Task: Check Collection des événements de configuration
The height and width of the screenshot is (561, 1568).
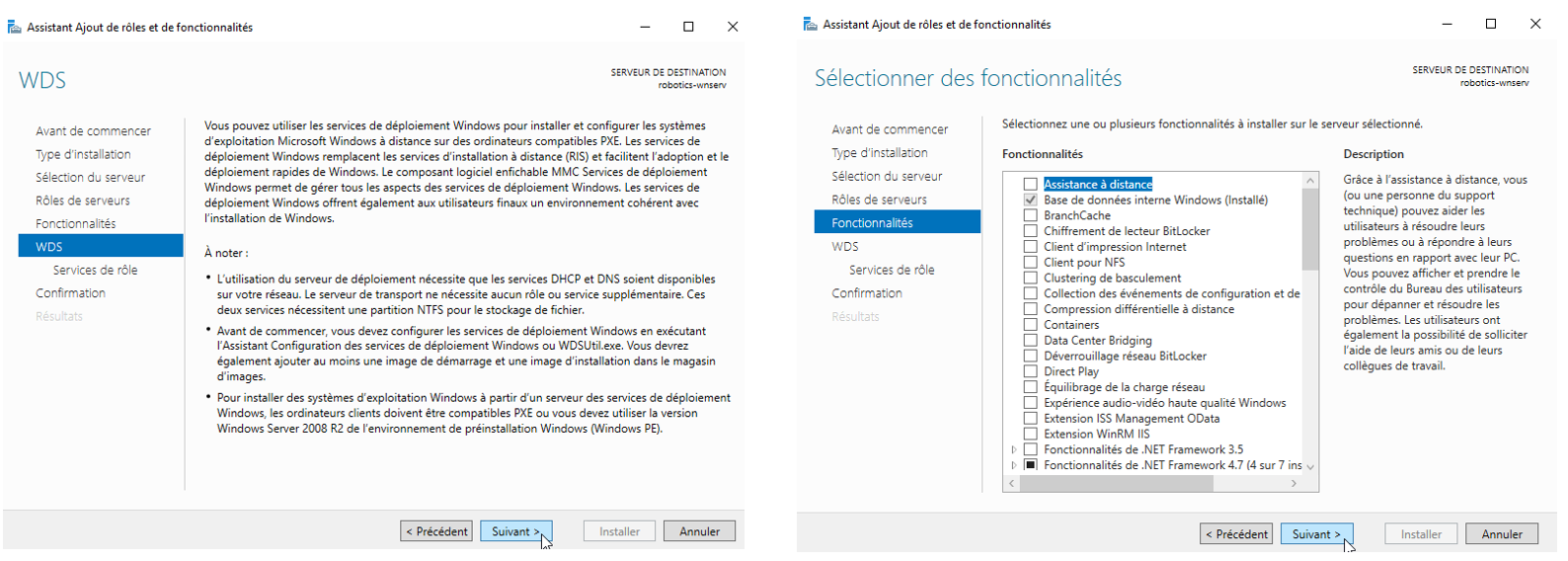Action: coord(1030,293)
